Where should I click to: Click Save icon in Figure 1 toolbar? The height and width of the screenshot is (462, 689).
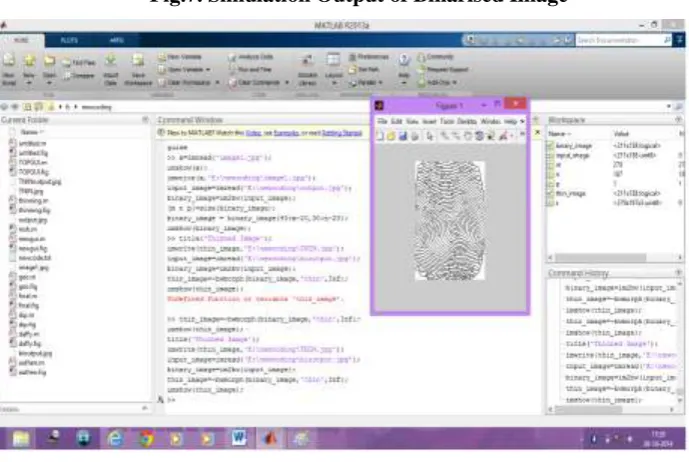pyautogui.click(x=403, y=136)
